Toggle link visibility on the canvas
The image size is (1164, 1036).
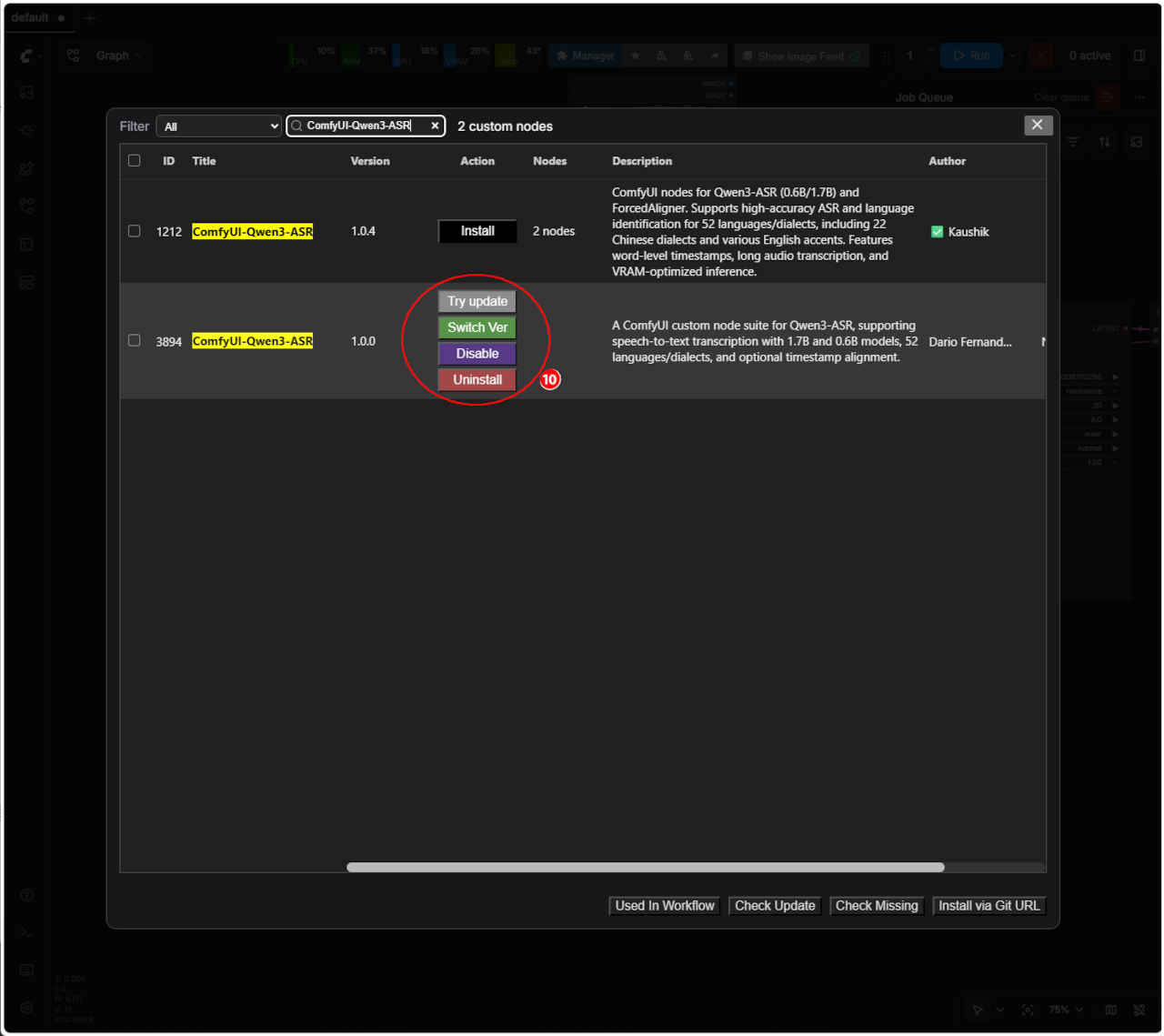point(1139,1010)
